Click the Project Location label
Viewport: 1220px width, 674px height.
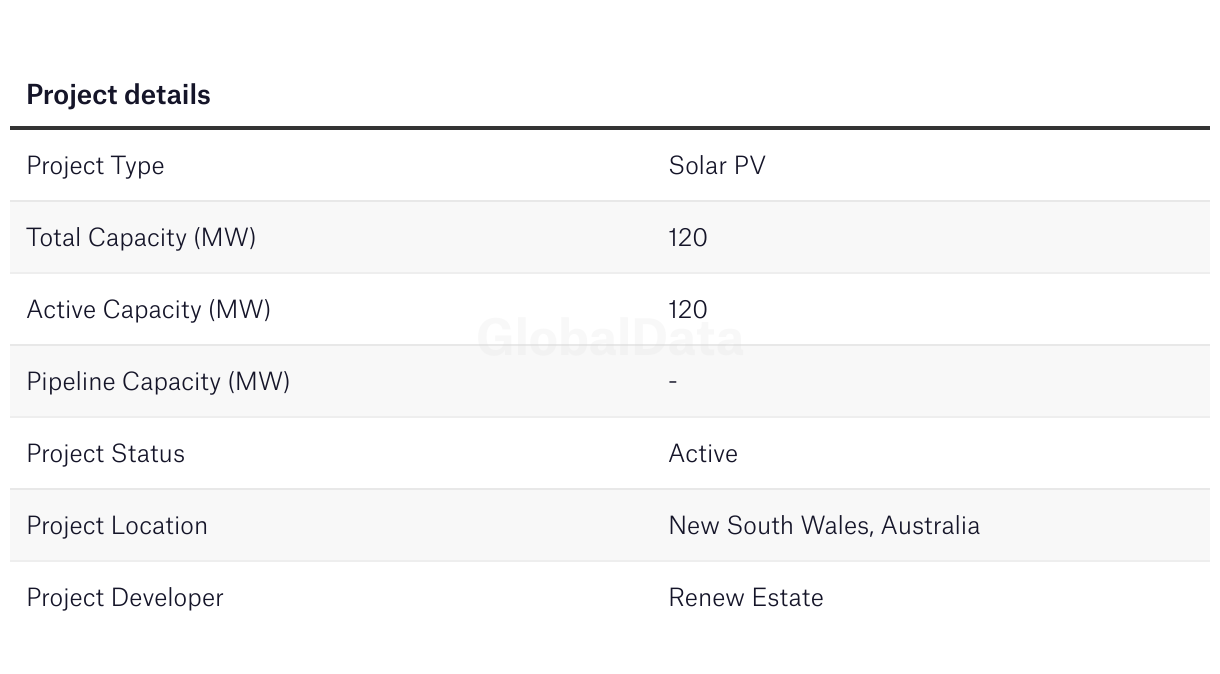coord(117,526)
